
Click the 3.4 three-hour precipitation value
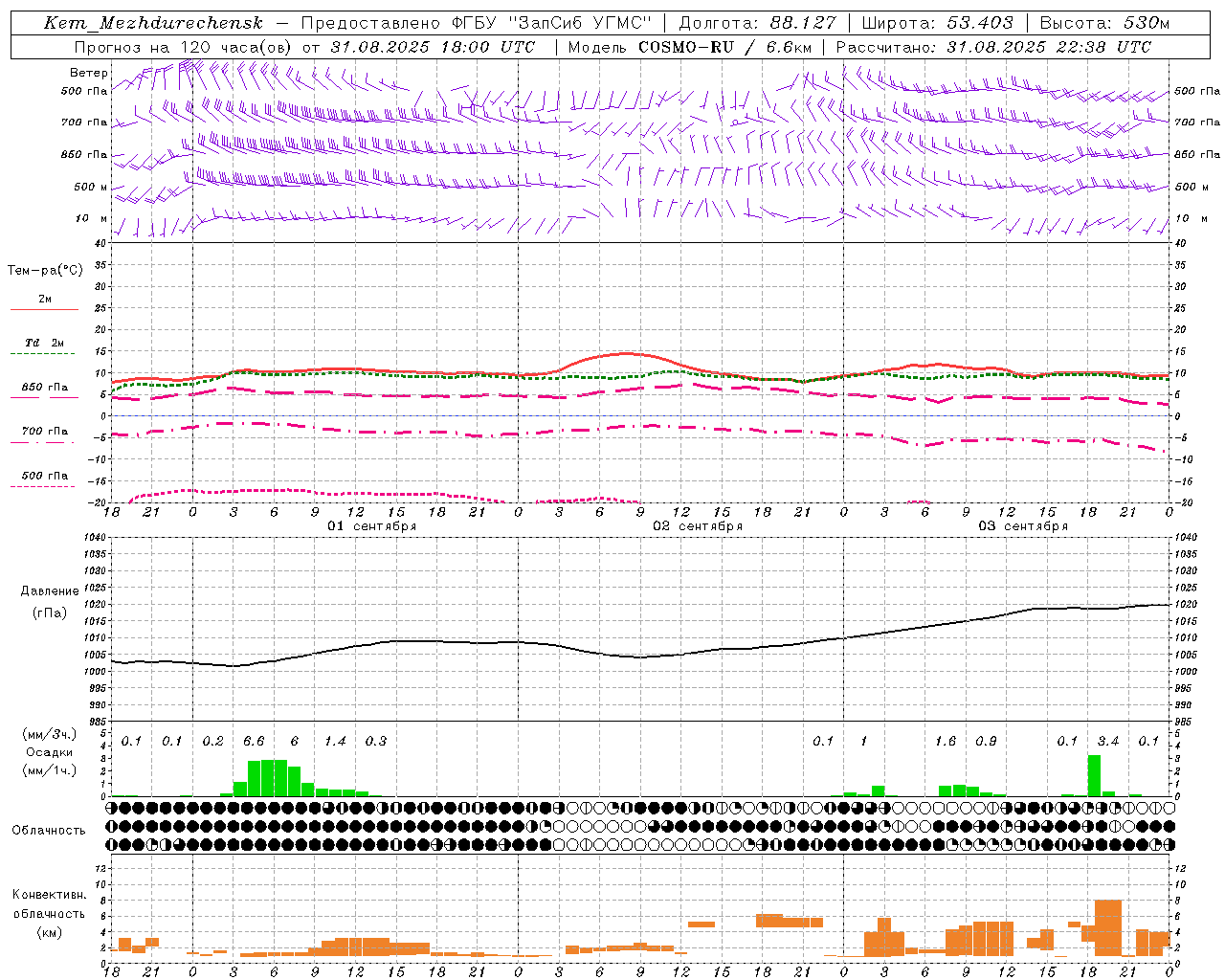tap(1108, 741)
